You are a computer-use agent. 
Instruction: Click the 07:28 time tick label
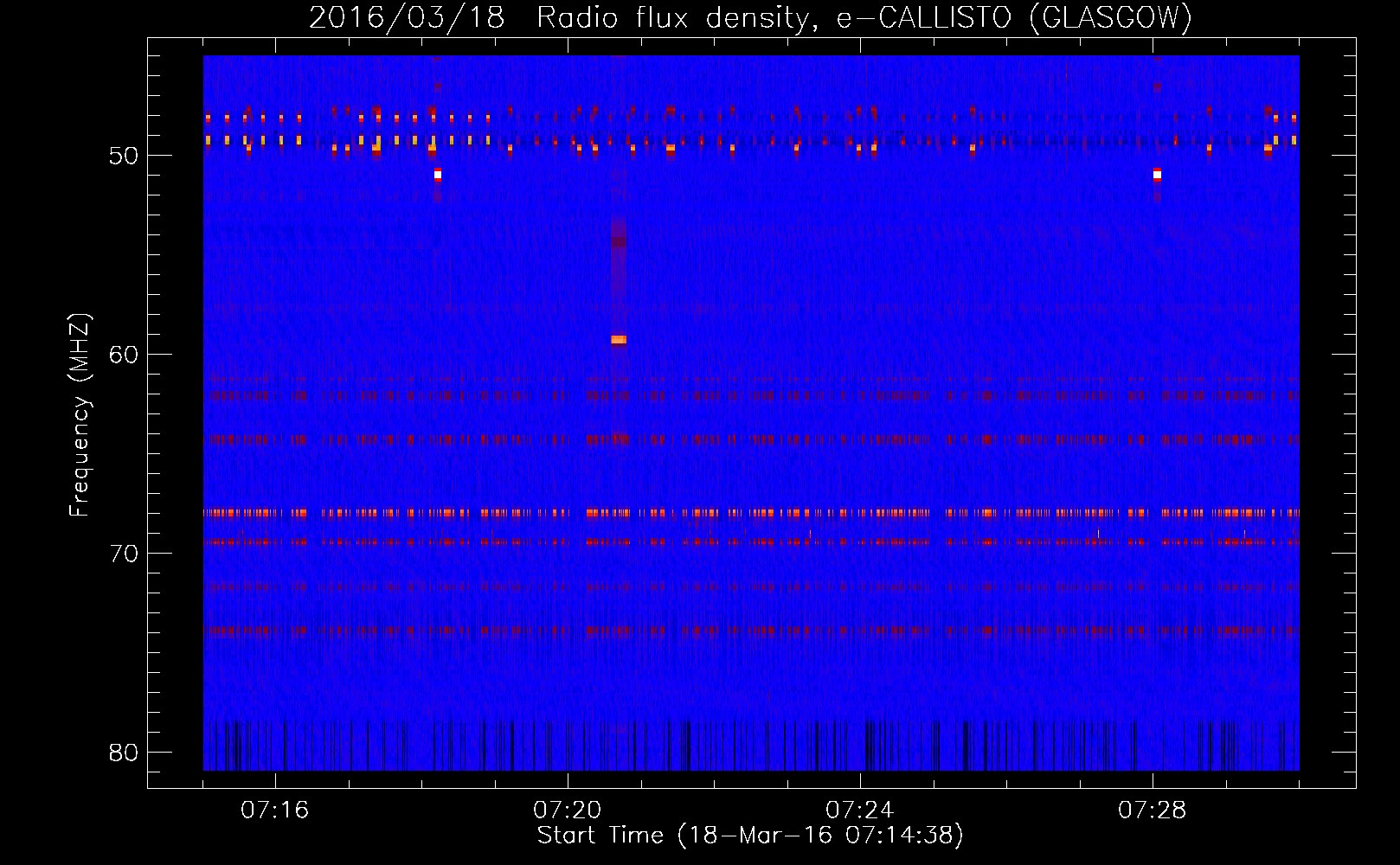pyautogui.click(x=1152, y=811)
